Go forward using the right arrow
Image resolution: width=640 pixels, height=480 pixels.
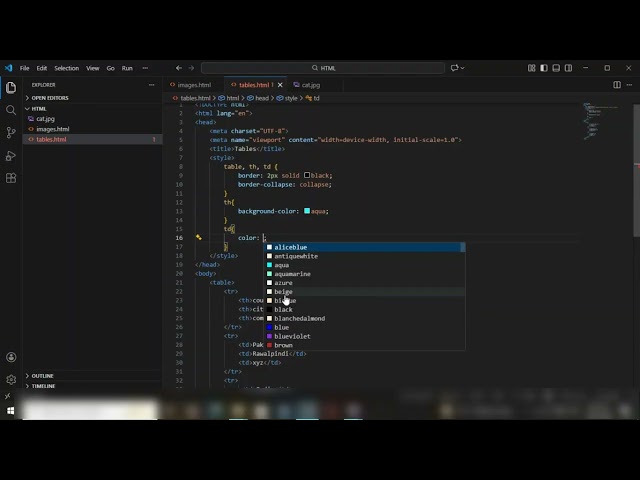tap(191, 68)
